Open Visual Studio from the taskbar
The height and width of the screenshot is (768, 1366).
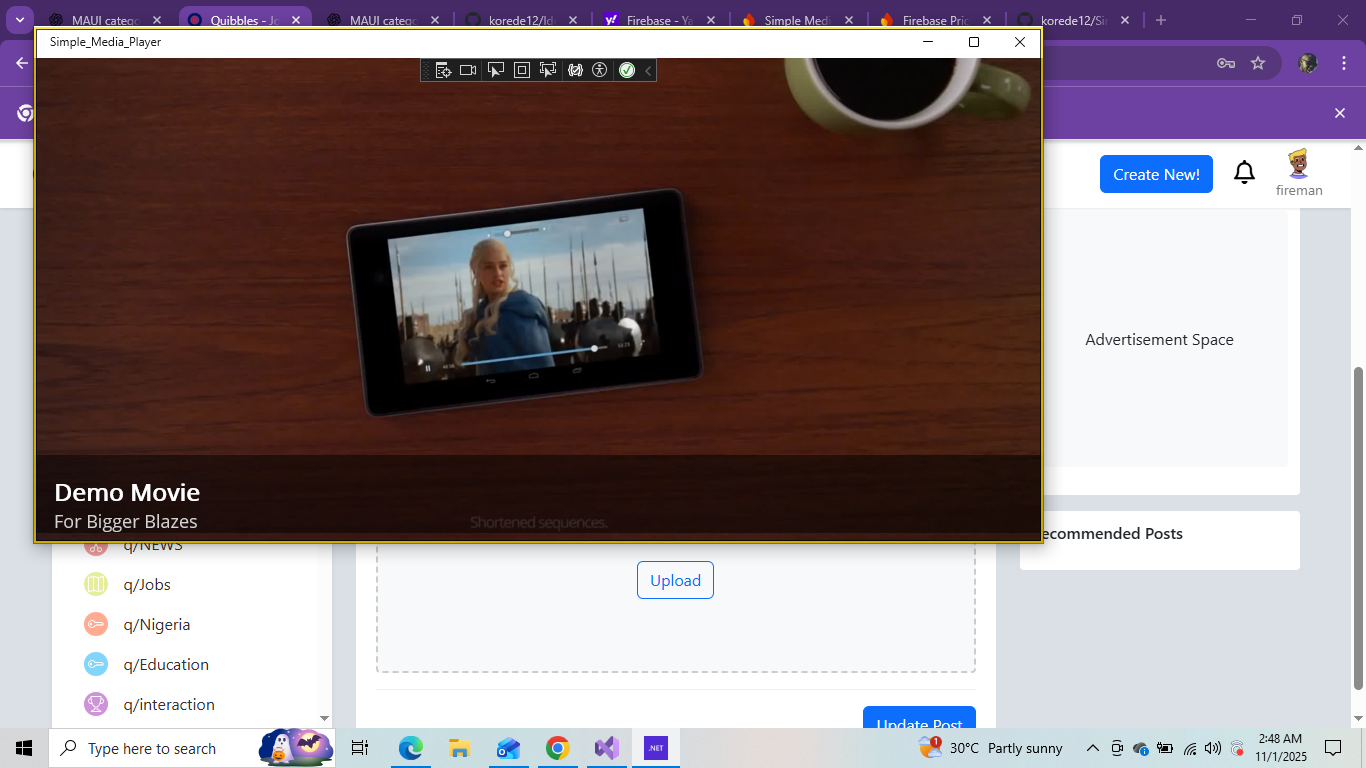(606, 748)
